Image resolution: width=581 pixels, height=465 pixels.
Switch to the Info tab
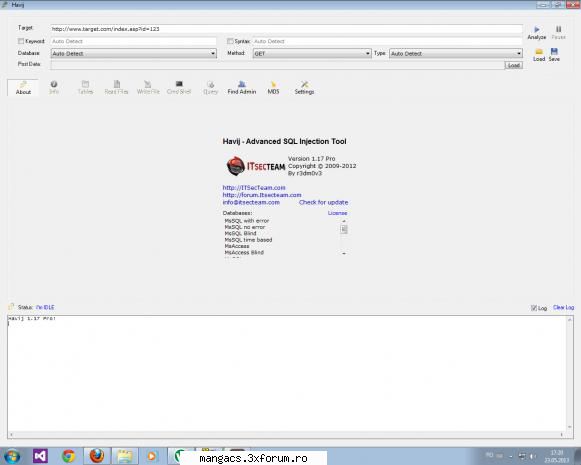click(x=54, y=88)
